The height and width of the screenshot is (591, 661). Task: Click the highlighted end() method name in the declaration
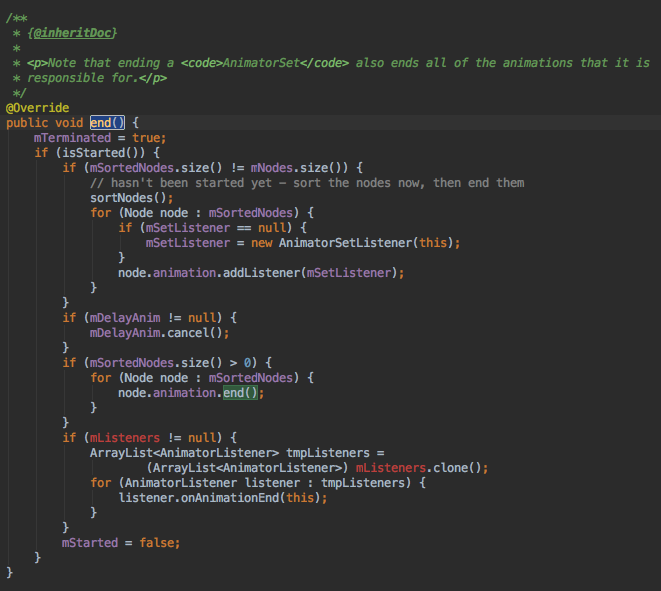pyautogui.click(x=107, y=123)
